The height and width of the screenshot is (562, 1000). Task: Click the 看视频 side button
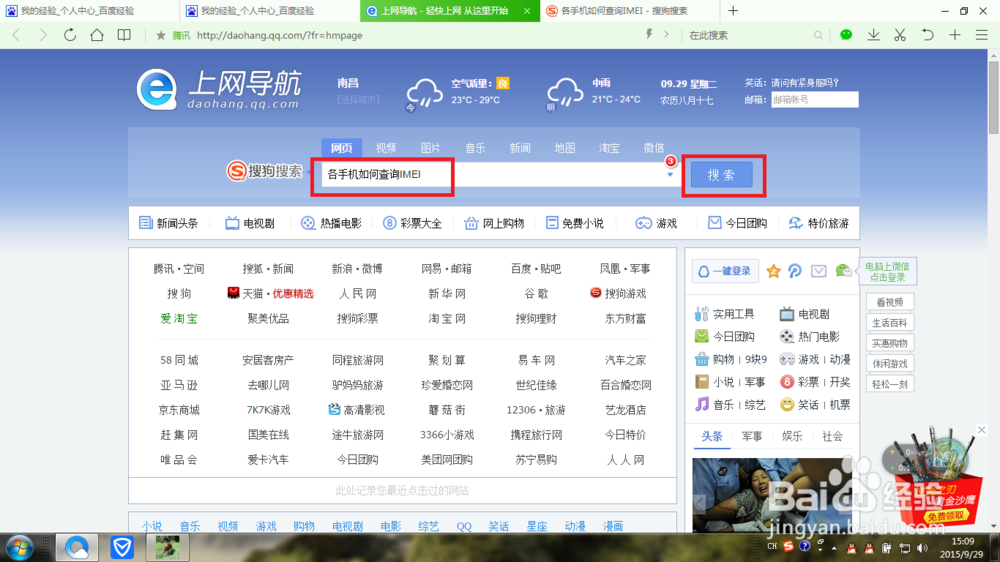pyautogui.click(x=890, y=302)
